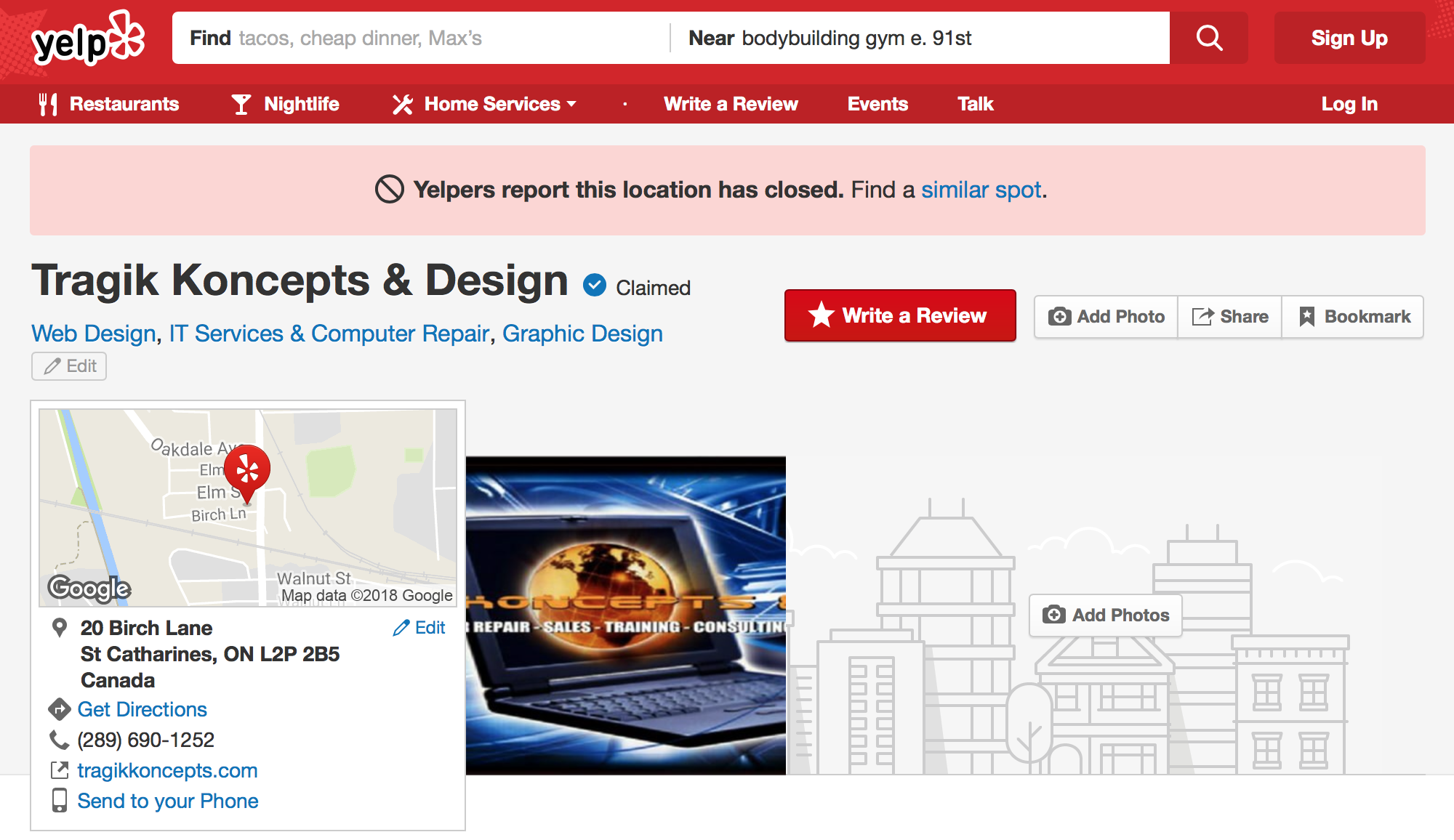Open the Restaurants menu item

click(109, 104)
